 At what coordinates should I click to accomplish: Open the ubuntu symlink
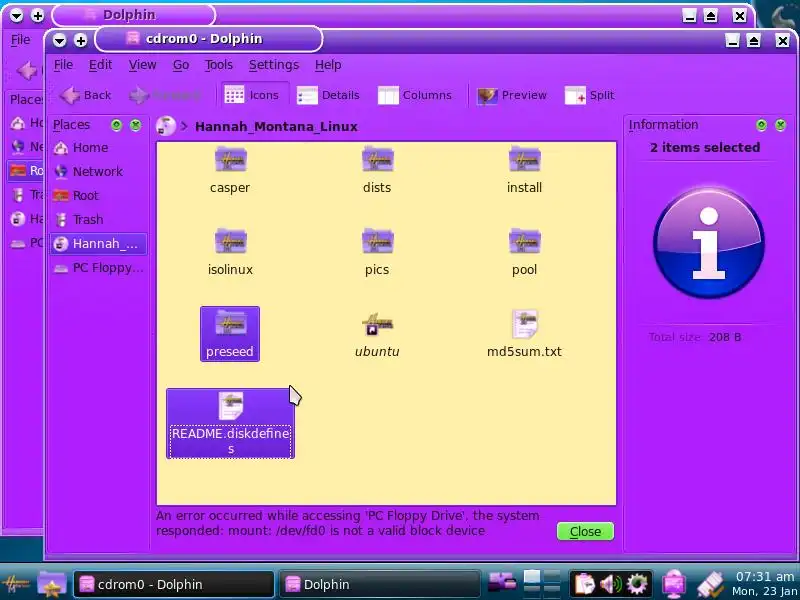(x=377, y=334)
